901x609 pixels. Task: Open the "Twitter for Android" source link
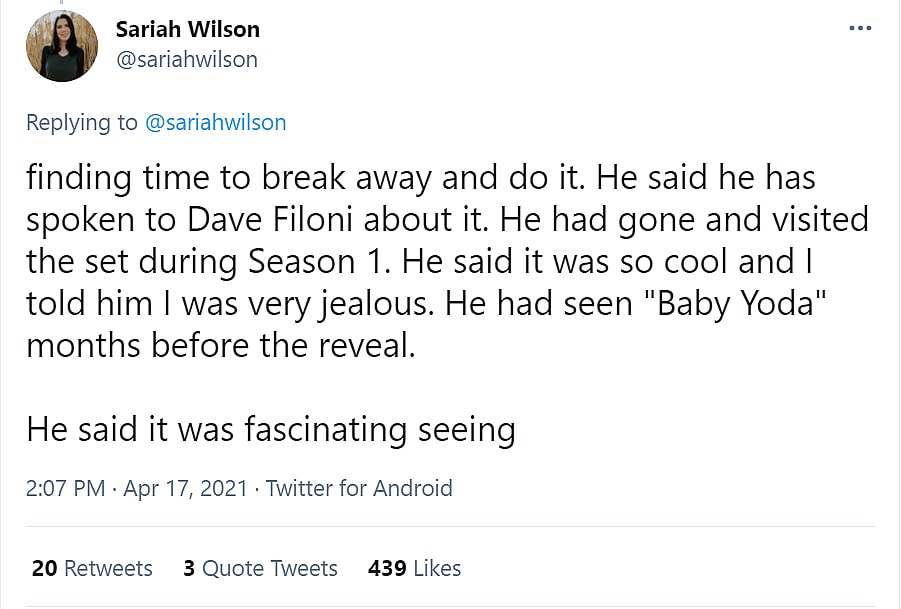click(x=359, y=488)
